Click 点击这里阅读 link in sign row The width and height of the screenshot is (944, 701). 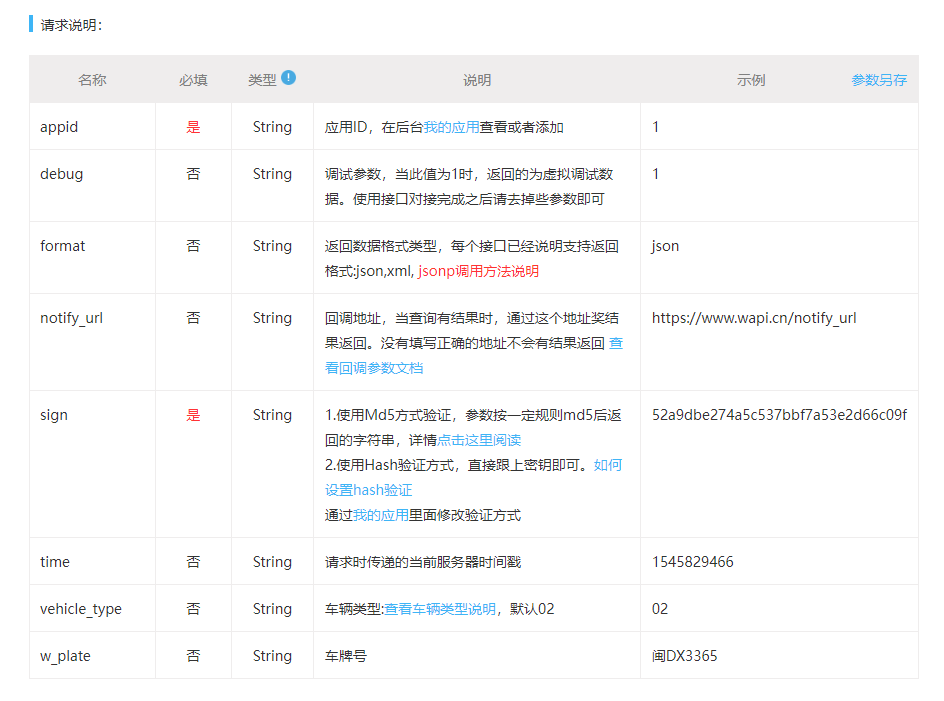coord(479,440)
